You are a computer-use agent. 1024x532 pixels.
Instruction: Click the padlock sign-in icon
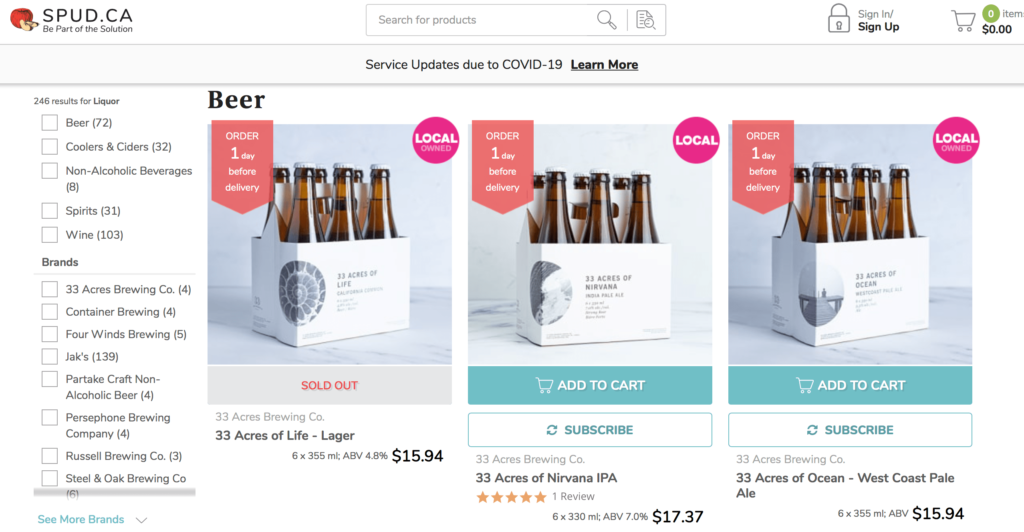tap(838, 19)
